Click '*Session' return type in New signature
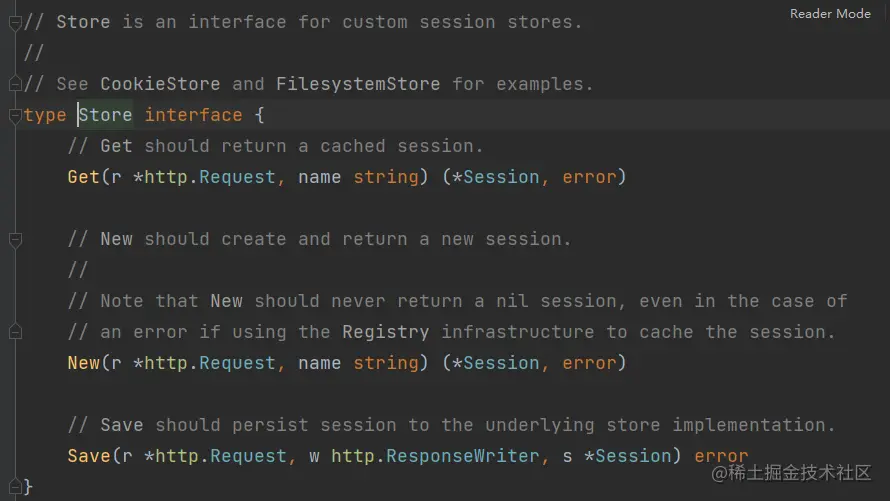This screenshot has width=890, height=501. [x=496, y=363]
